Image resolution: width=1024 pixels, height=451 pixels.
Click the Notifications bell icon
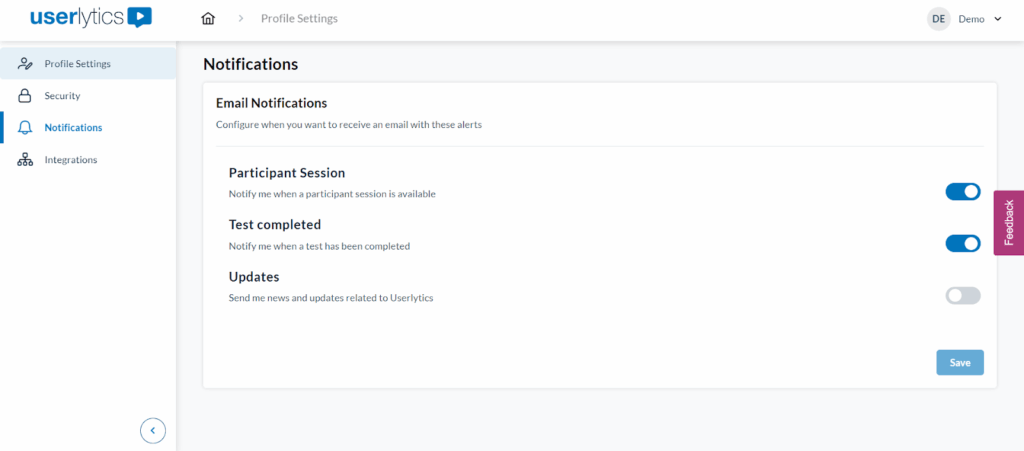pos(26,128)
